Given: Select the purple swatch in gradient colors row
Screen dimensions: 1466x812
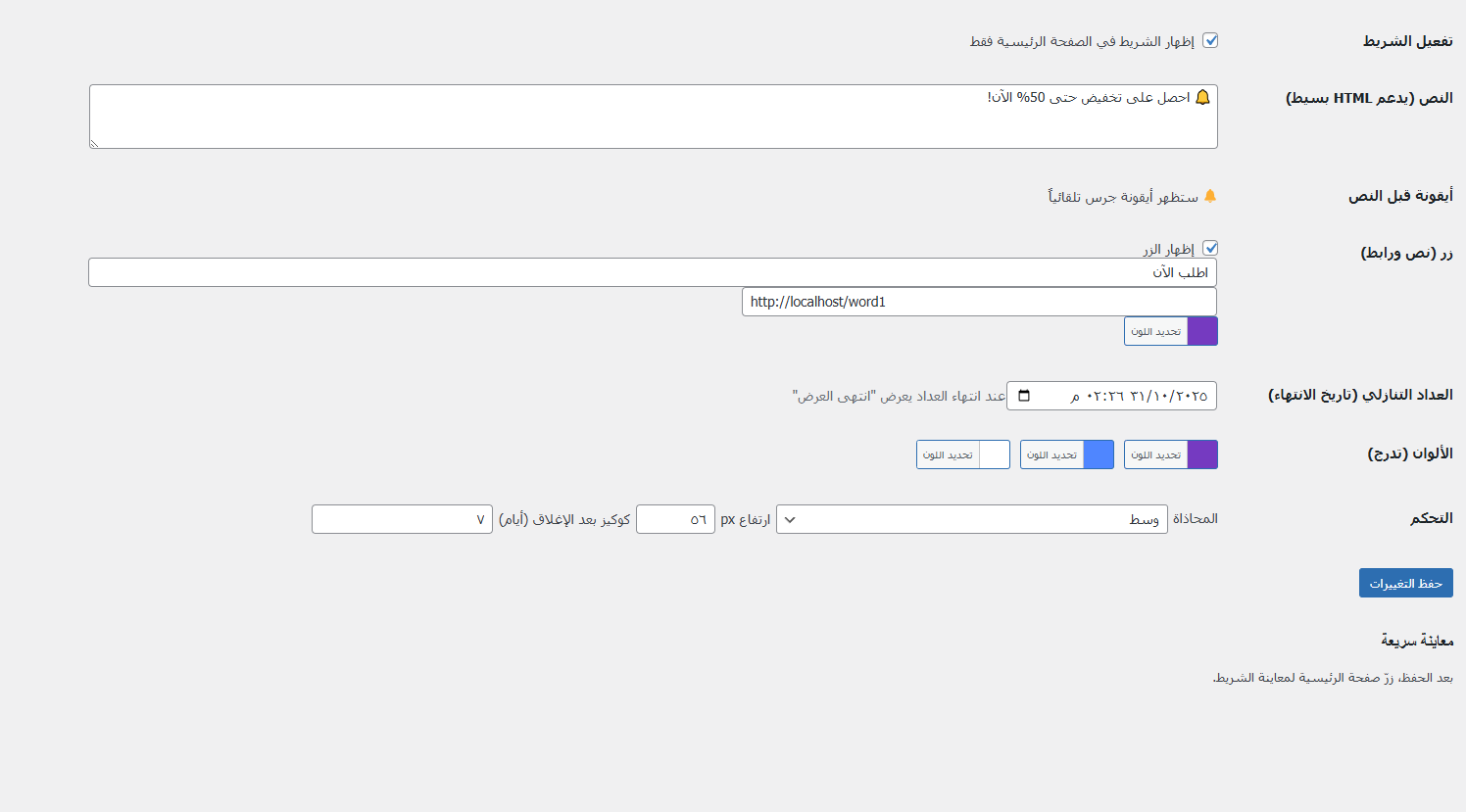Looking at the screenshot, I should (1202, 454).
